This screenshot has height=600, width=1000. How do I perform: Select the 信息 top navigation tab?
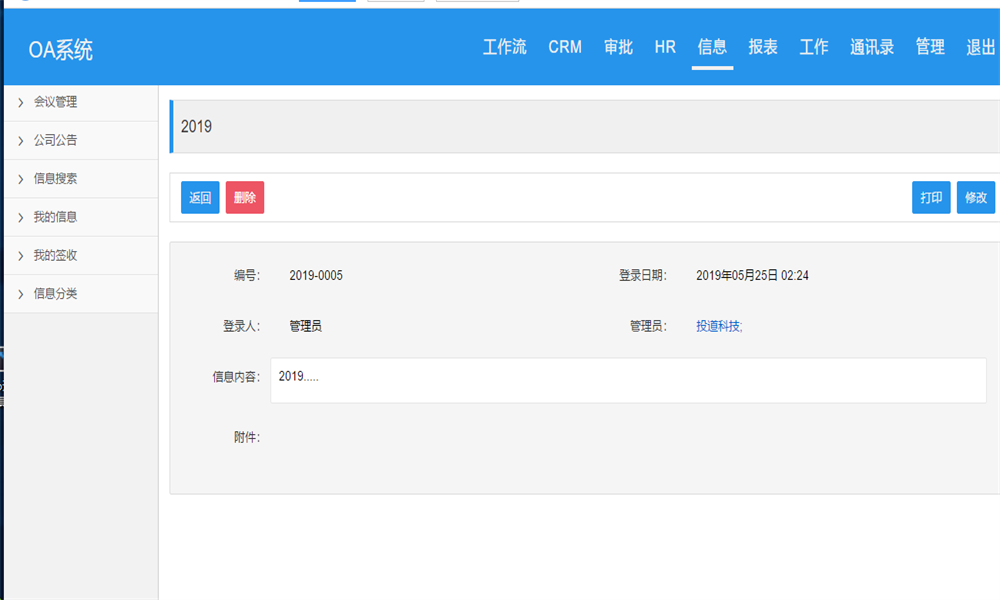[712, 47]
